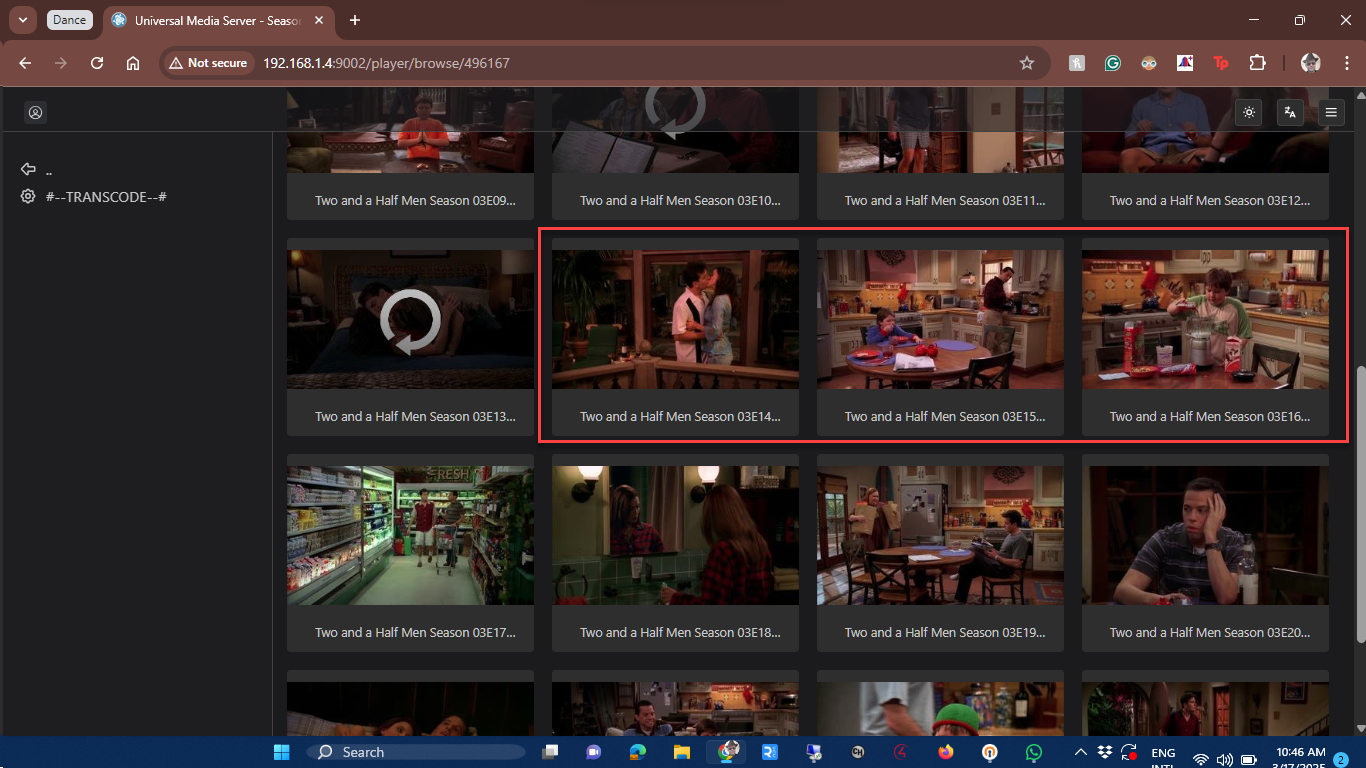Screen dimensions: 1366x768
Task: Open Task View on the taskbar
Action: (x=550, y=752)
